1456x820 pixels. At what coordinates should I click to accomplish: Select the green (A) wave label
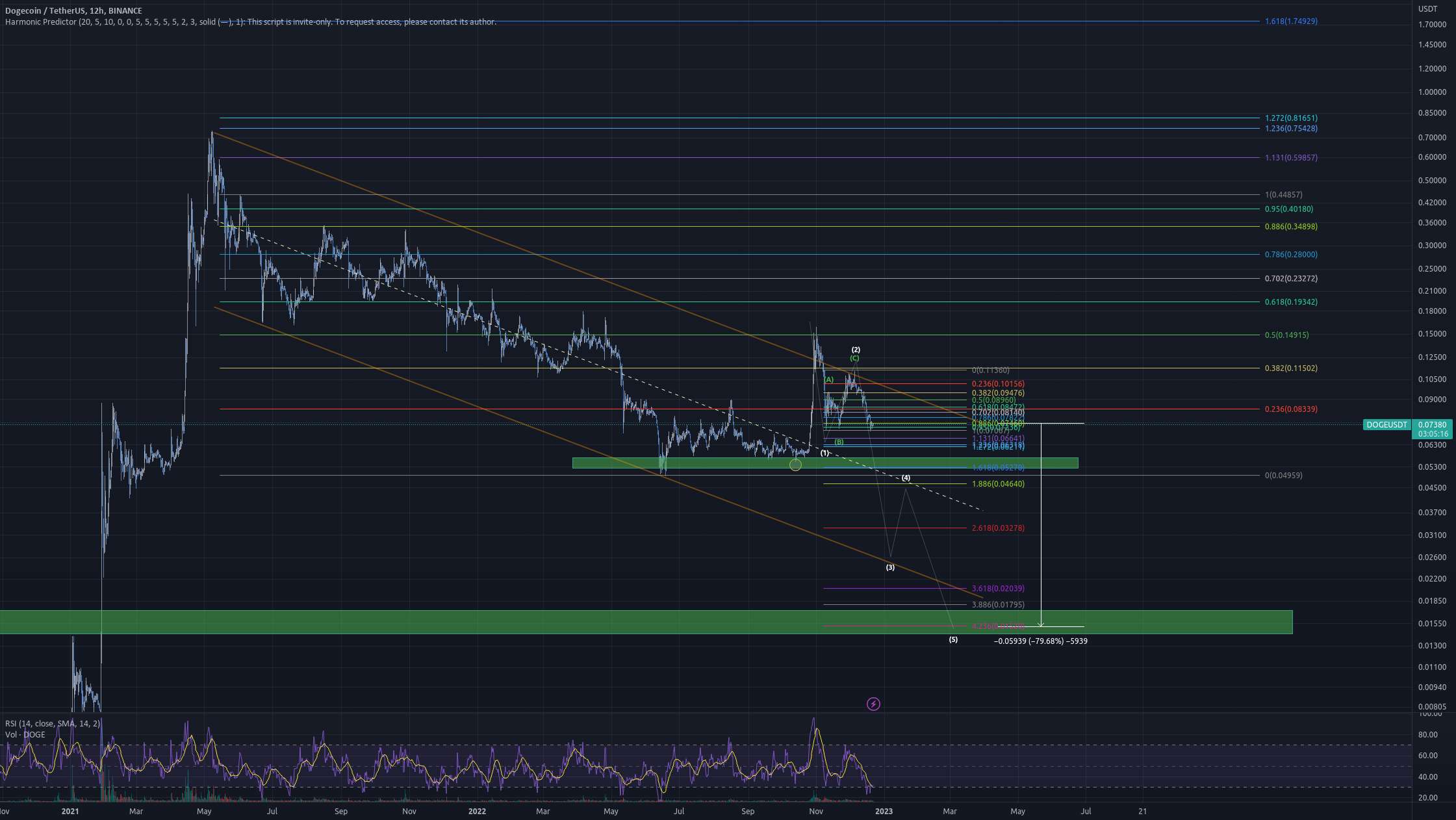pos(828,379)
